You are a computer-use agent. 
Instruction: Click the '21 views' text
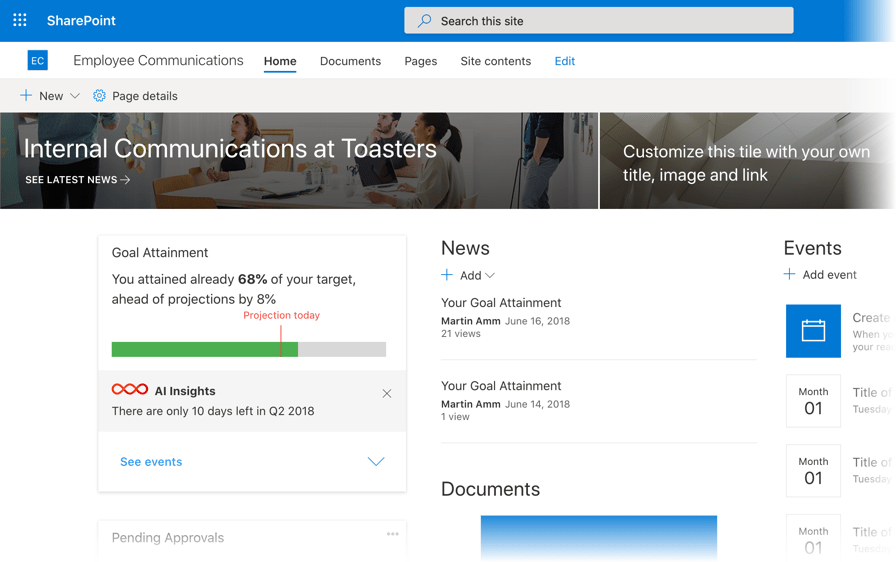click(x=461, y=334)
